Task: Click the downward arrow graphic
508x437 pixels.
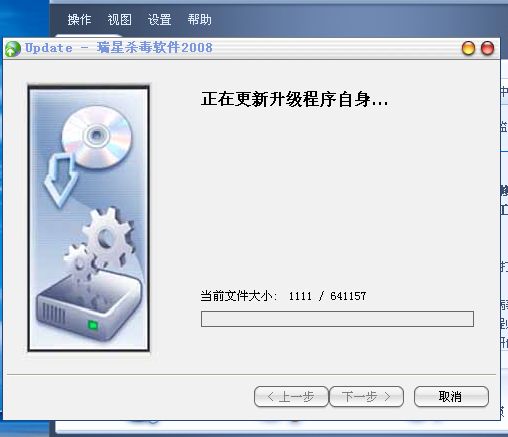Action: [61, 180]
